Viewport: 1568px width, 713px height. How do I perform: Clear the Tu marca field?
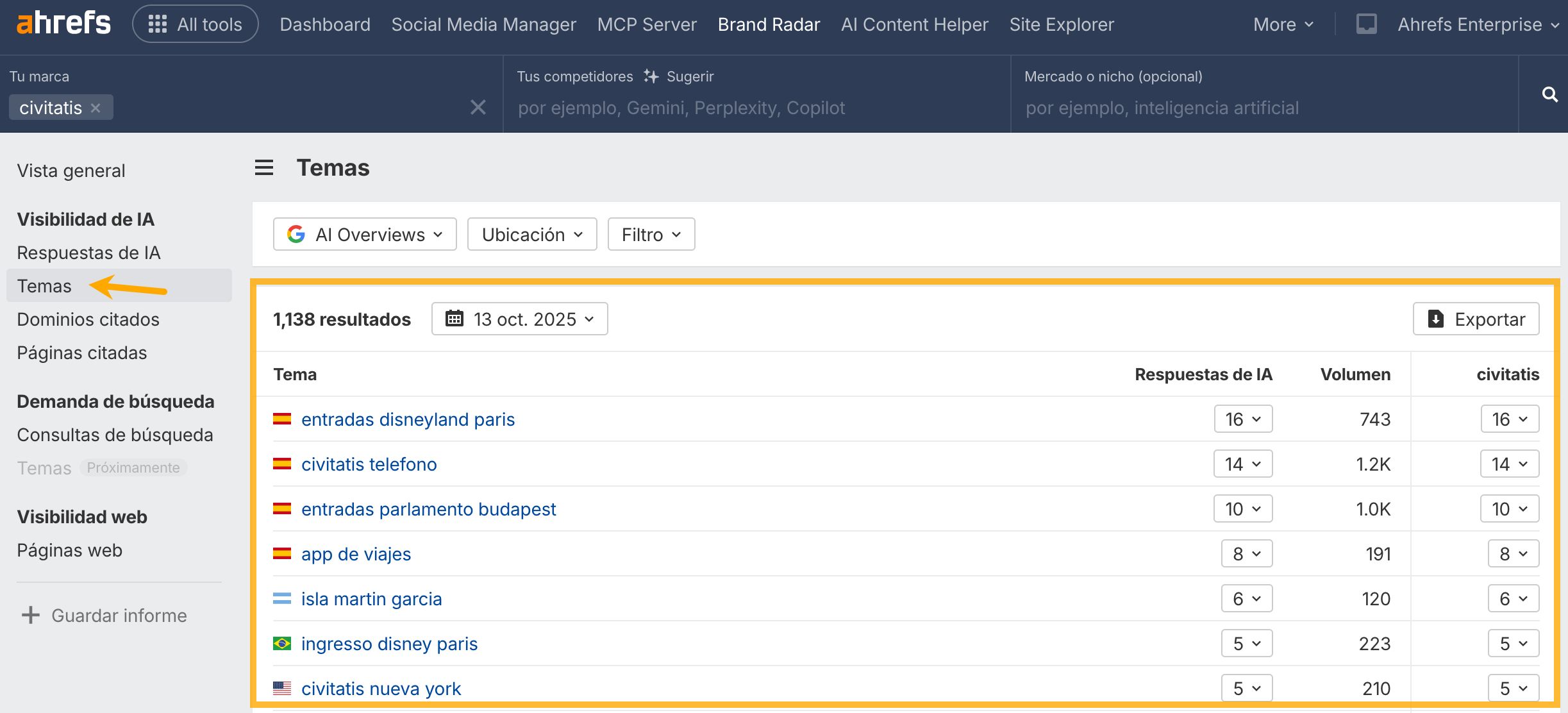[478, 107]
